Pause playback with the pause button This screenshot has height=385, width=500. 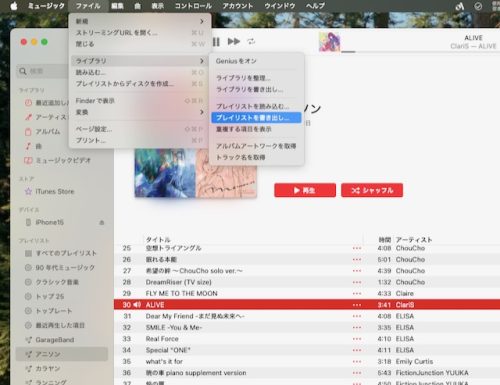coord(216,42)
